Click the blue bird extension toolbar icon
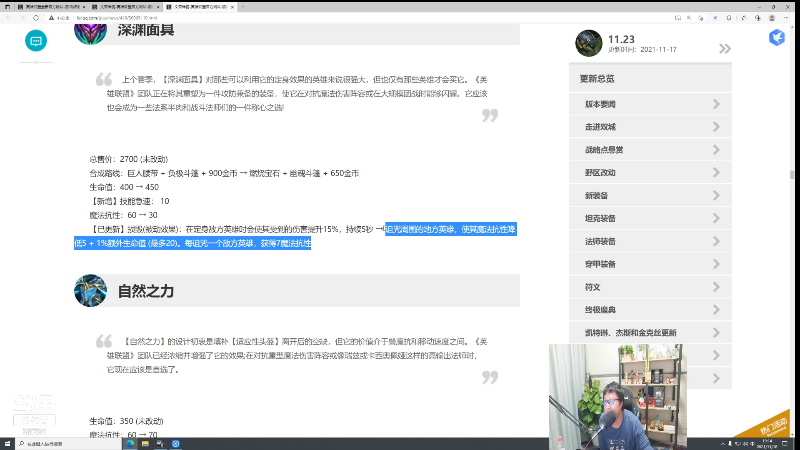 [715, 18]
